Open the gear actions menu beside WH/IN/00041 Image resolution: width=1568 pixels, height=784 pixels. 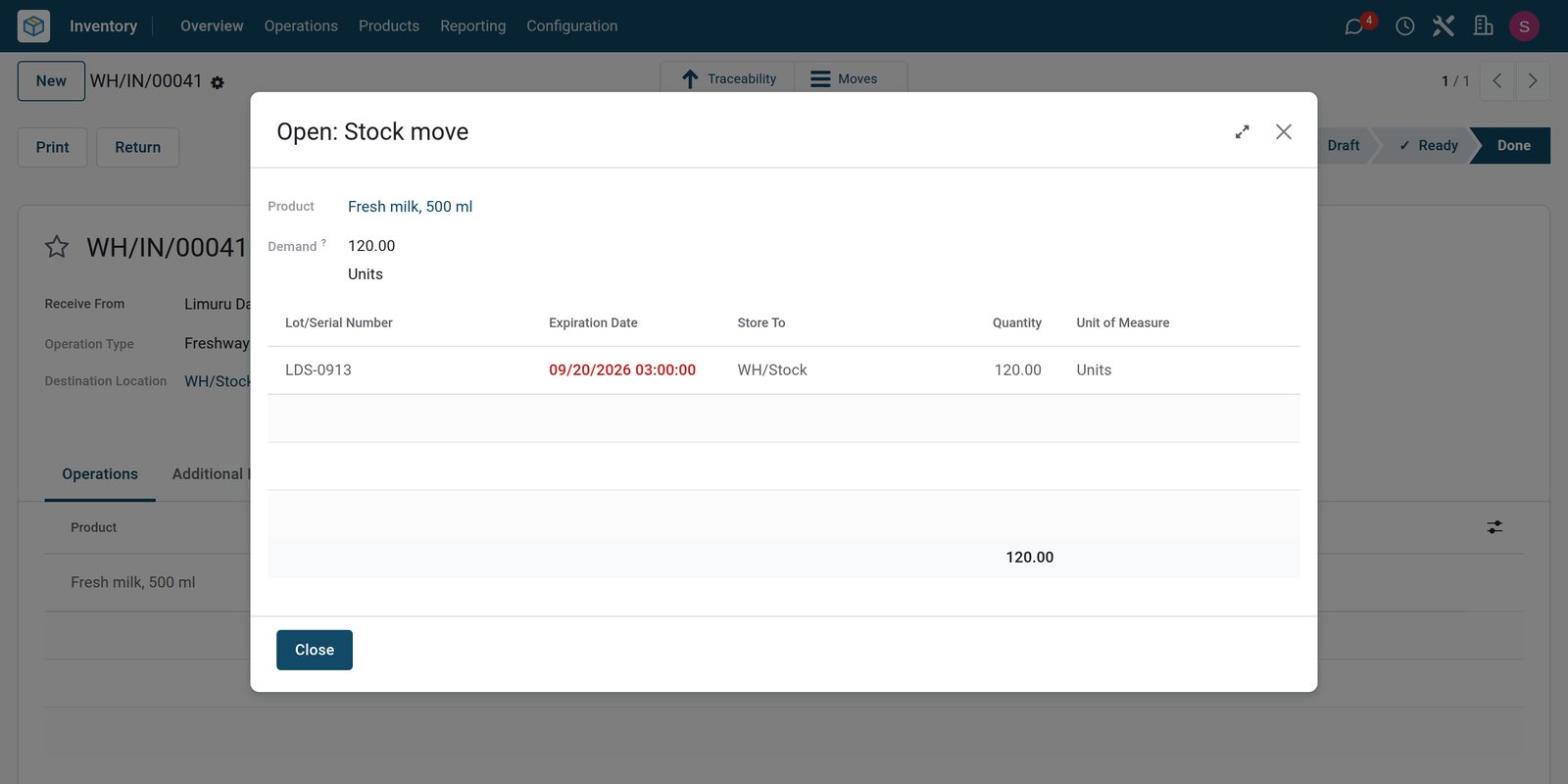tap(218, 83)
